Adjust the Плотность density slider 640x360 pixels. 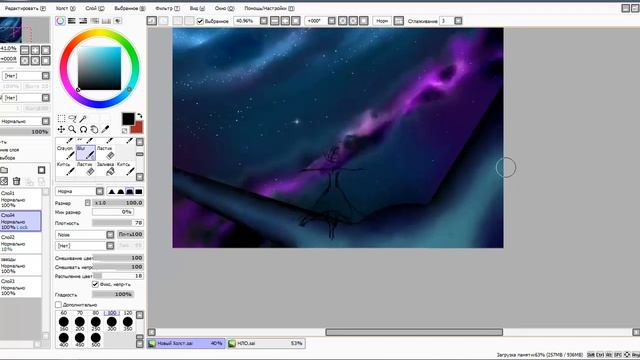(x=118, y=223)
